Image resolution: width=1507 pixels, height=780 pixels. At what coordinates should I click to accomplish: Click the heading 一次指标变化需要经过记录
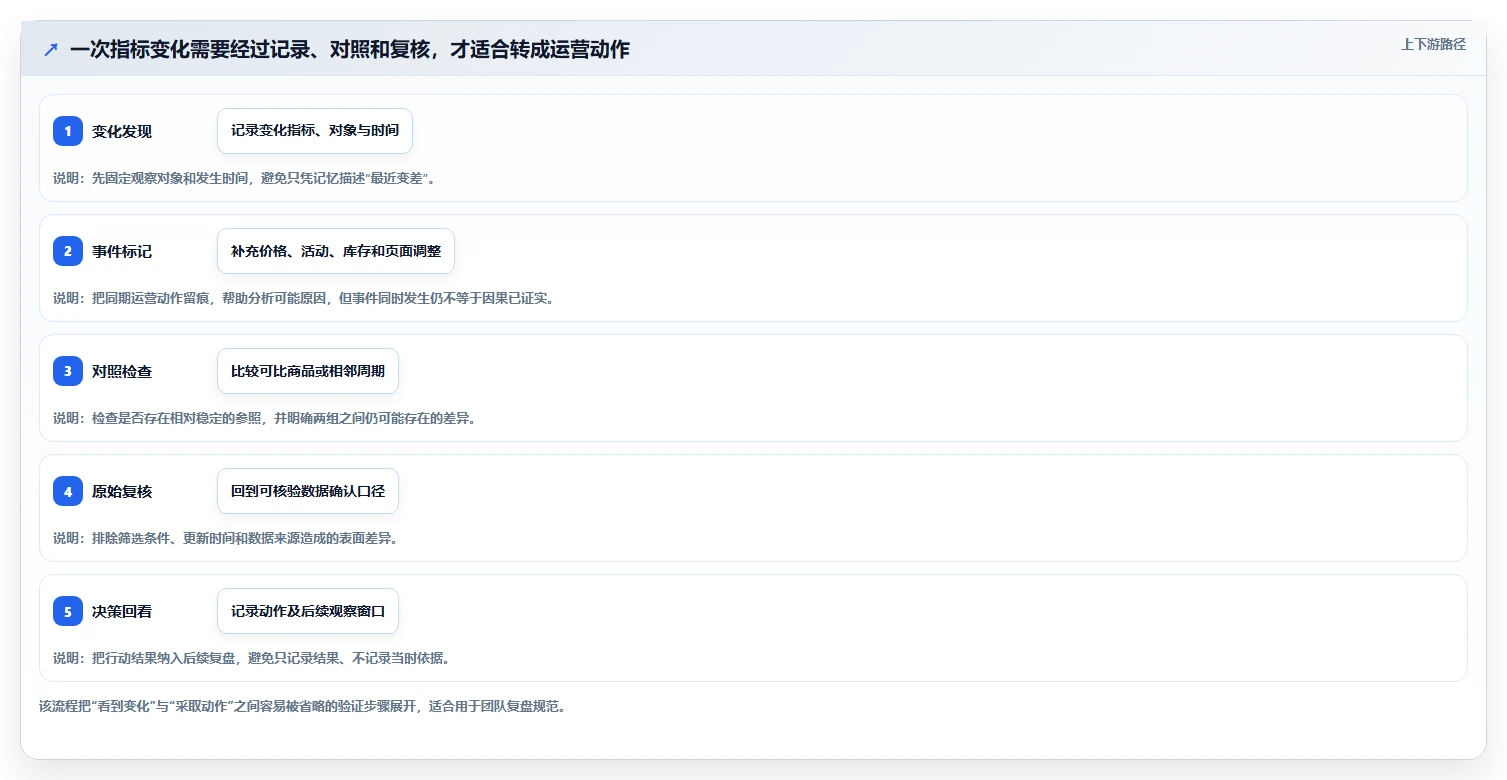click(350, 49)
